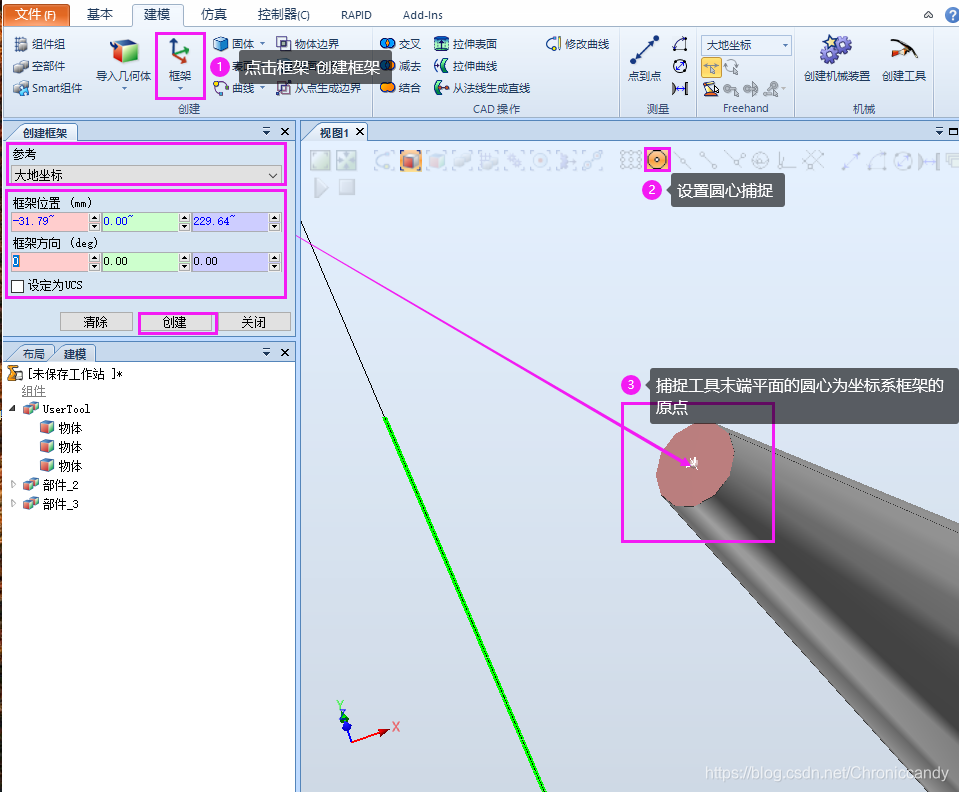Viewport: 959px width, 792px height.
Task: Toggle snap to grid icon
Action: tap(630, 160)
